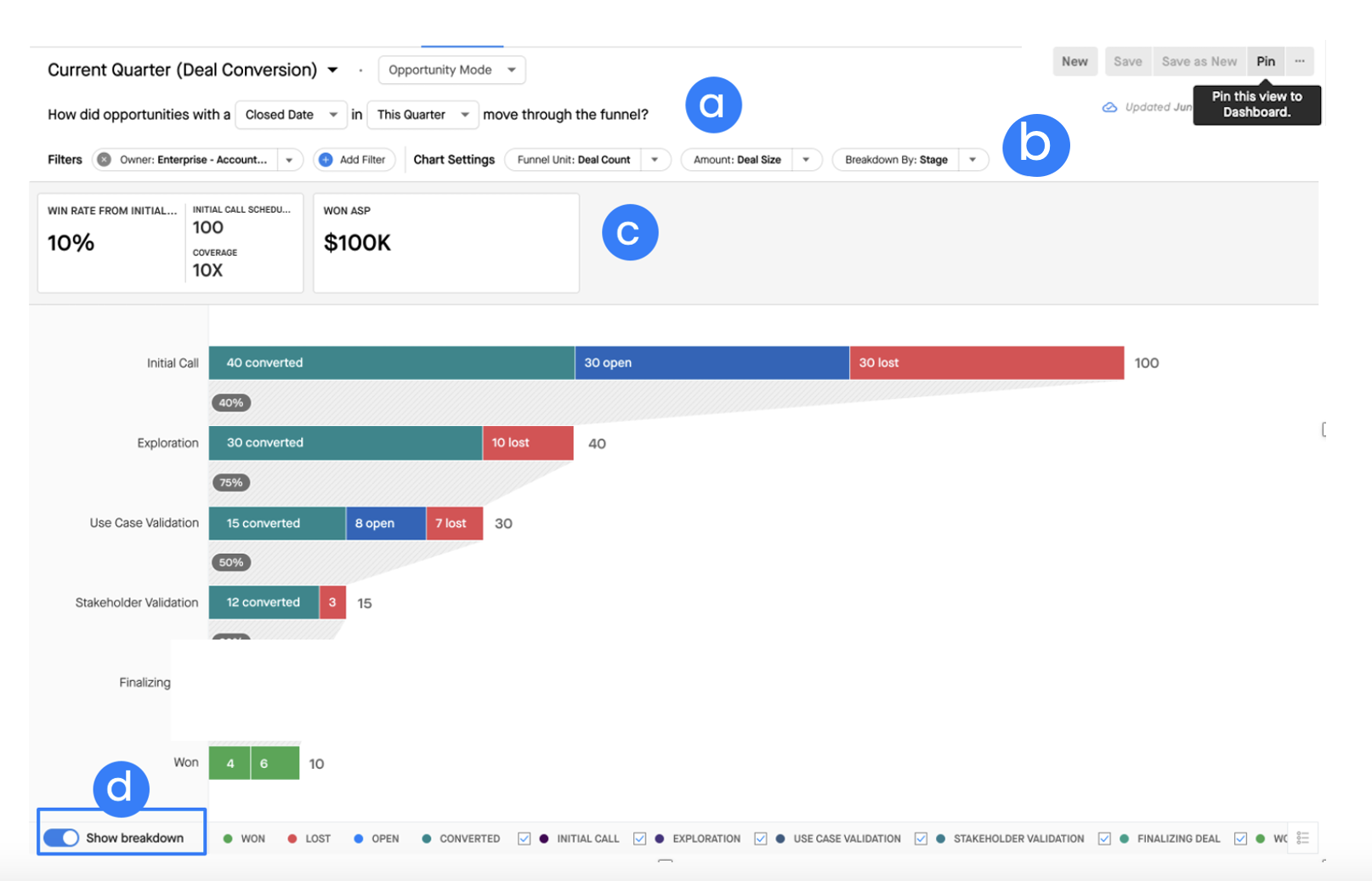Click the New button
Image resolution: width=1372 pixels, height=881 pixels.
[x=1074, y=61]
